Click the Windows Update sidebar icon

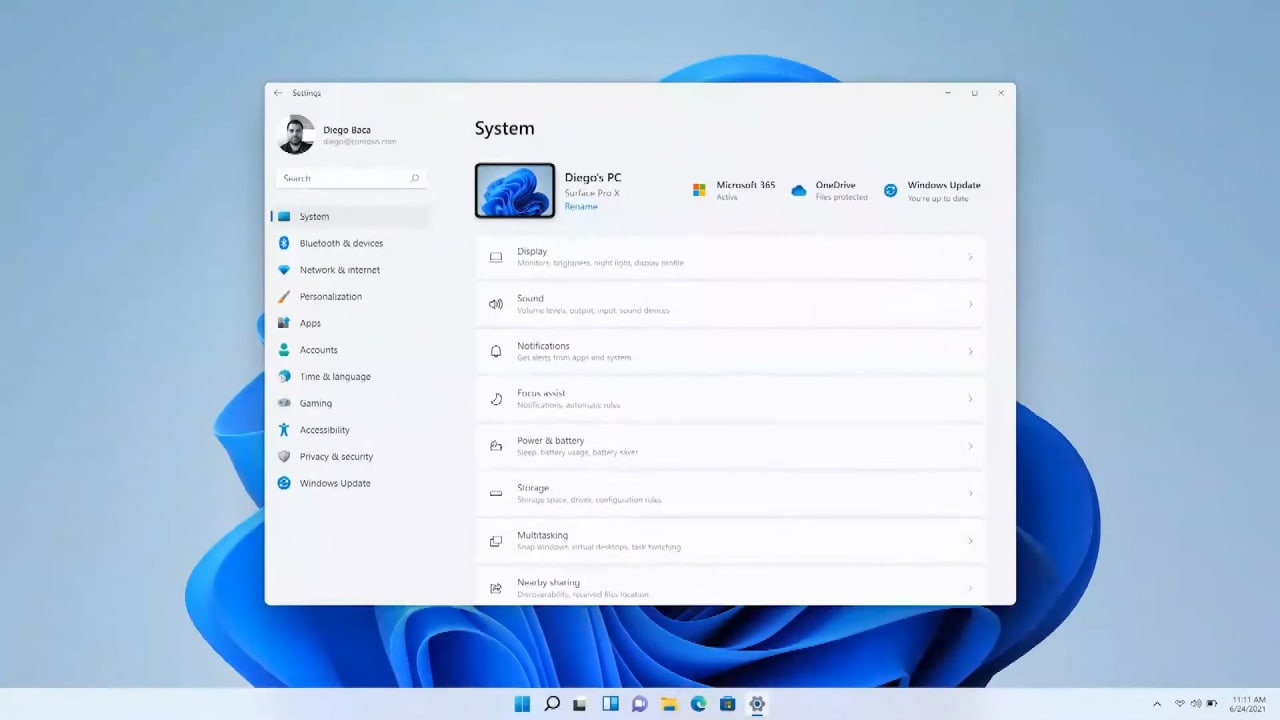284,483
